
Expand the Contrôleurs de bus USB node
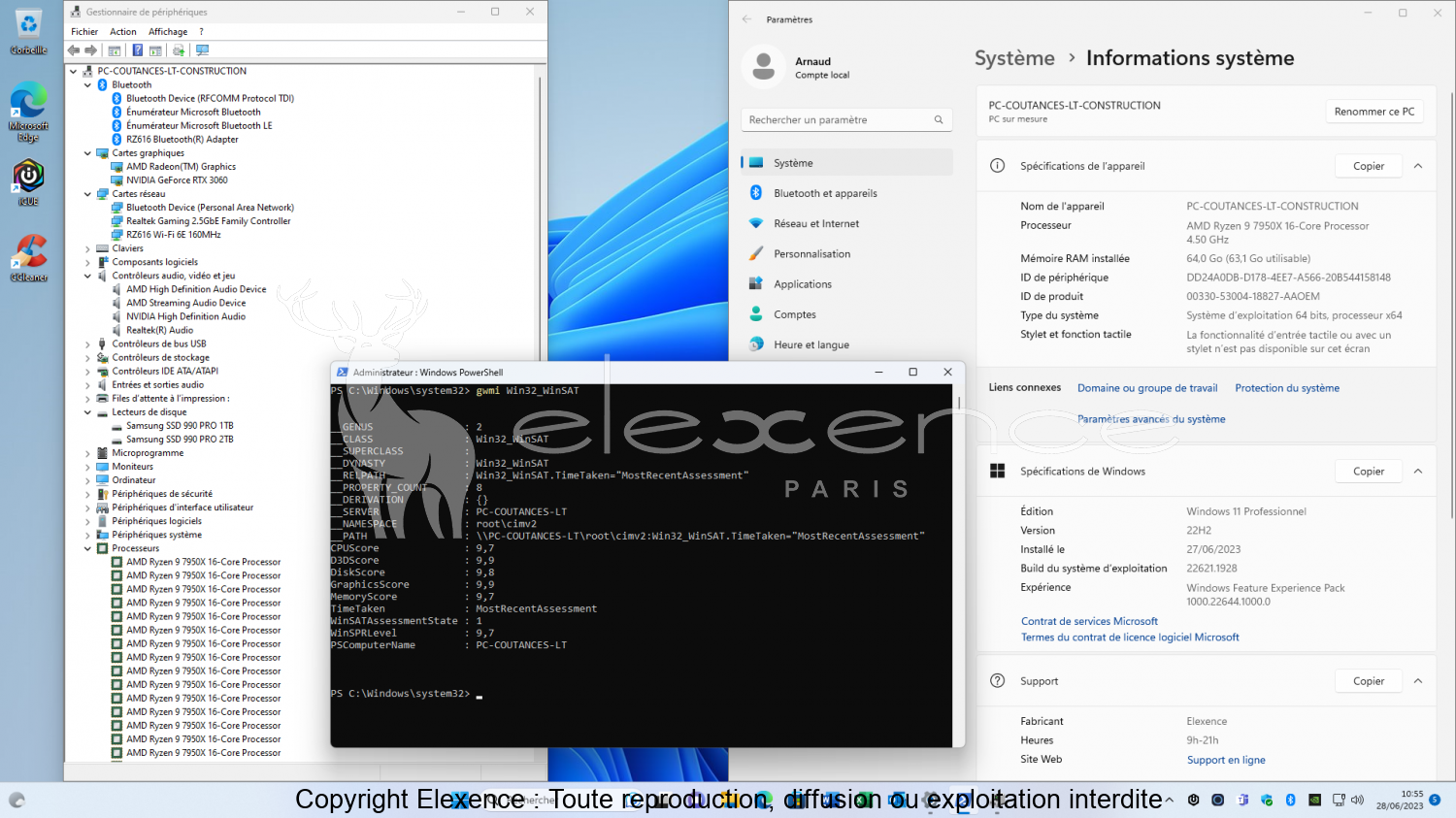click(87, 344)
